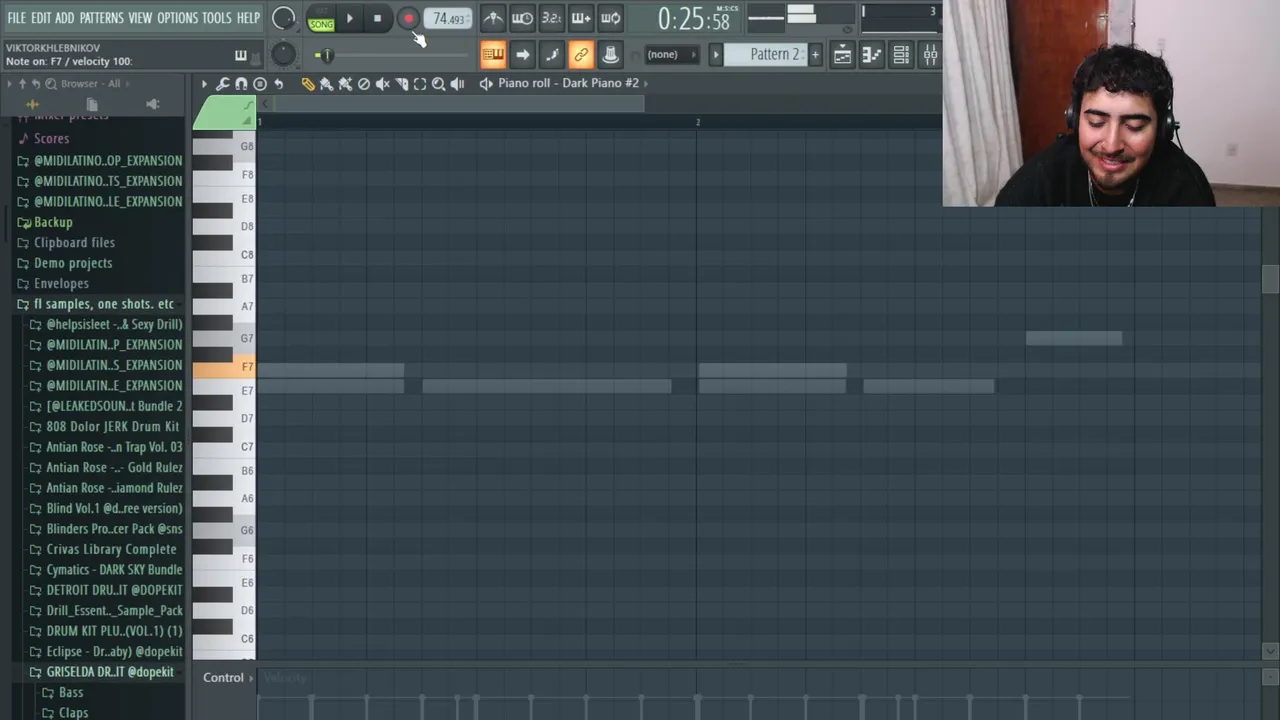Open the Piano roll view button
The width and height of the screenshot is (1280, 720).
pos(871,55)
